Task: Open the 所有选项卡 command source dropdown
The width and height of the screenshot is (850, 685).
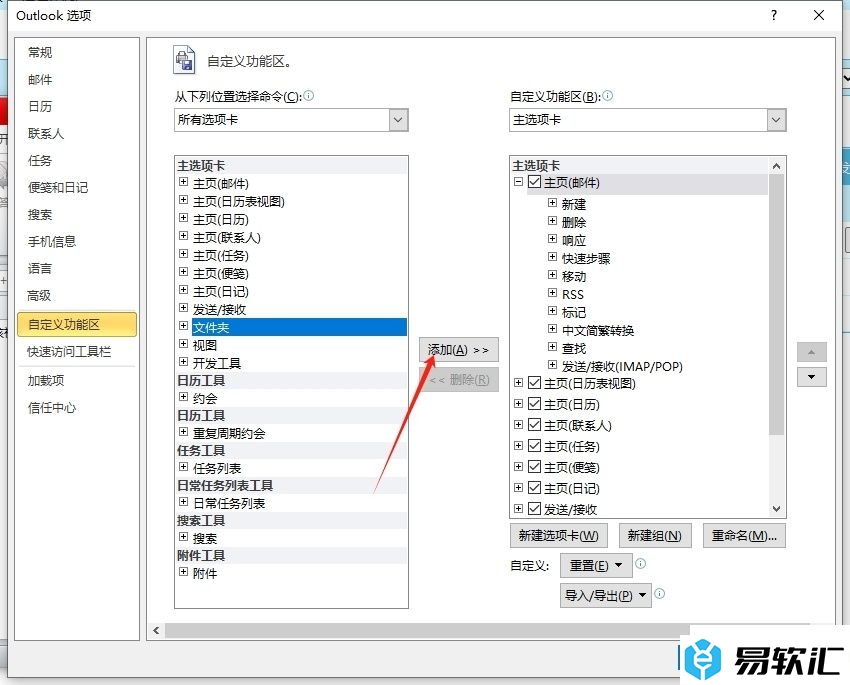Action: 398,120
